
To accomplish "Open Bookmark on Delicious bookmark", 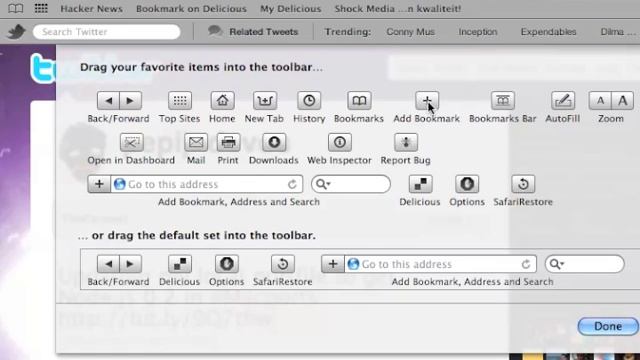I will [x=191, y=9].
